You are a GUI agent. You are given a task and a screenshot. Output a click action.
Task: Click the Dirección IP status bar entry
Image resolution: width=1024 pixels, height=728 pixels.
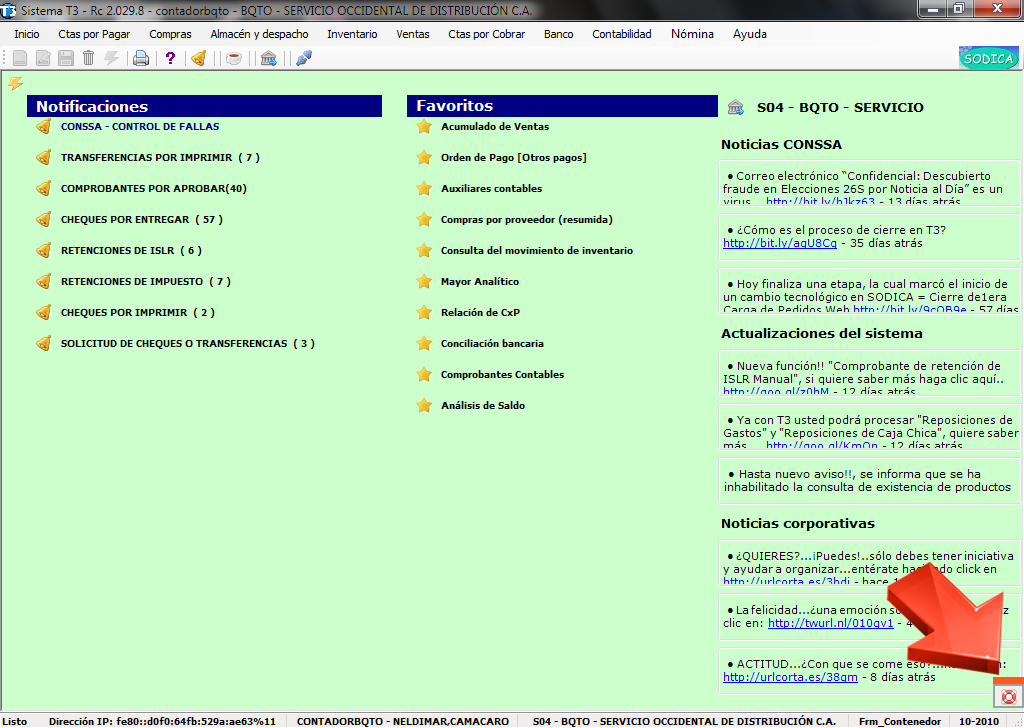[x=162, y=721]
